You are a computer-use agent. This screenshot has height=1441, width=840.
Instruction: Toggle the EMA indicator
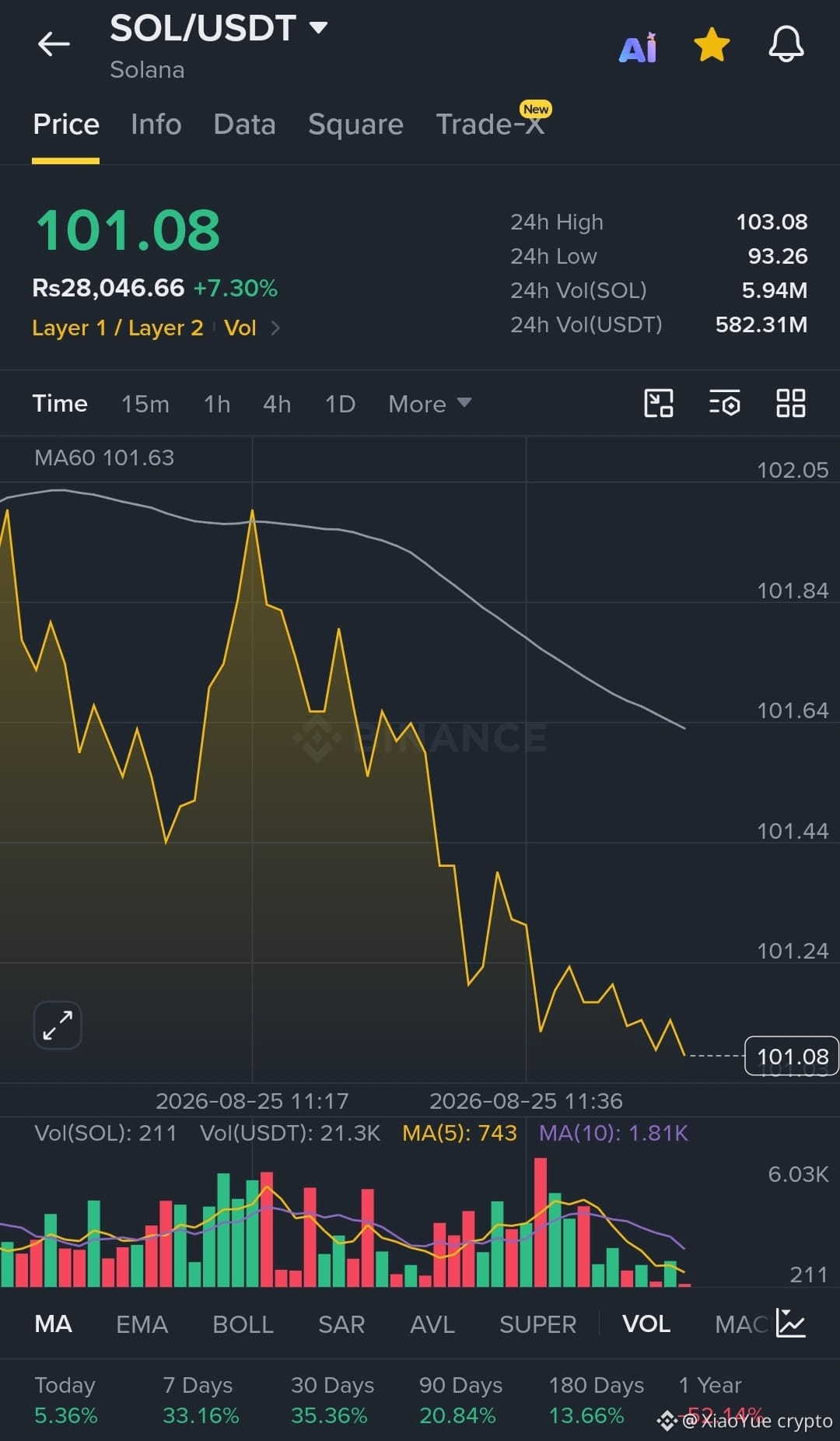coord(142,1324)
